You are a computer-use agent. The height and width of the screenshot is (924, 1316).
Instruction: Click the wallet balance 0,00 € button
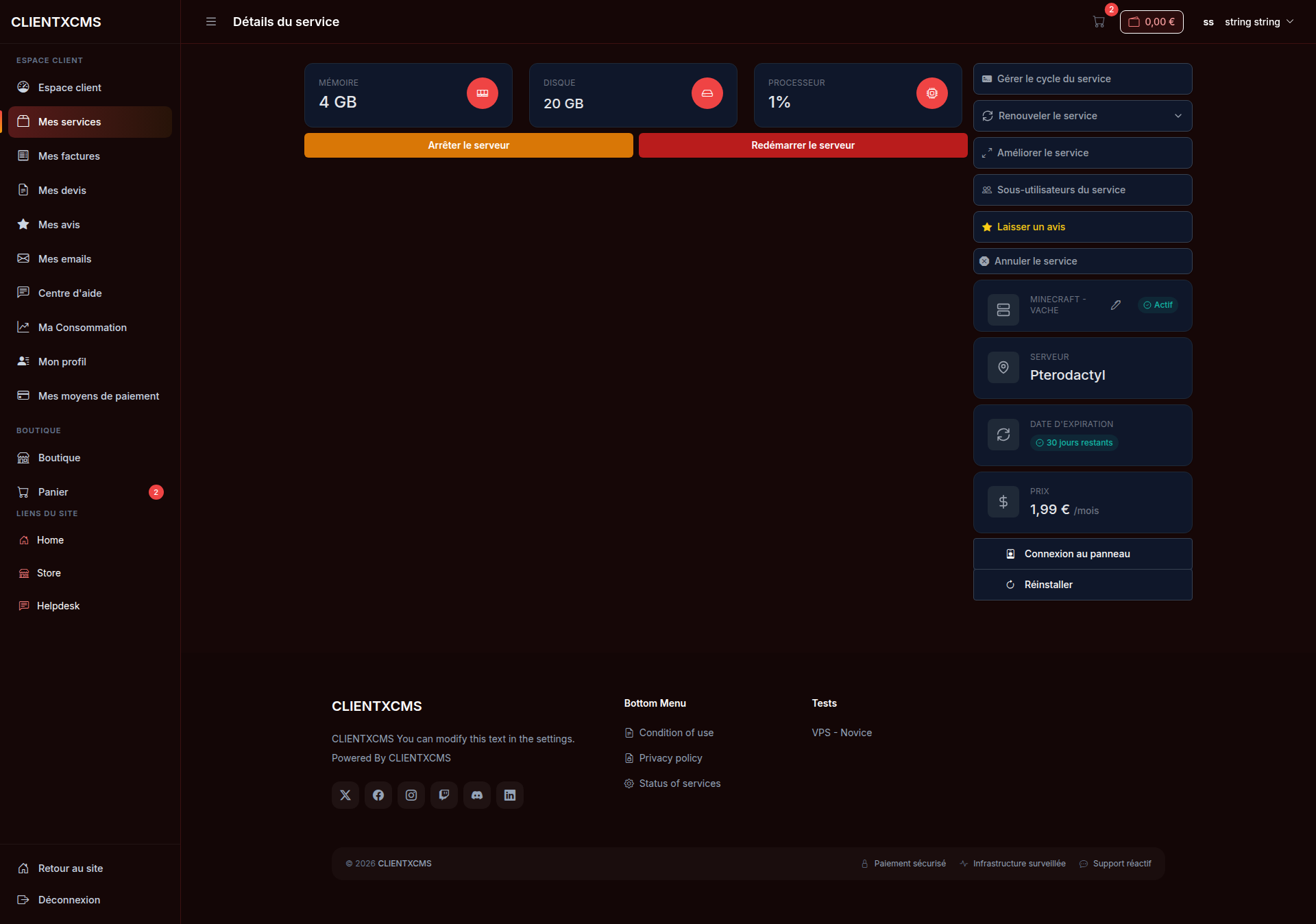tap(1151, 22)
